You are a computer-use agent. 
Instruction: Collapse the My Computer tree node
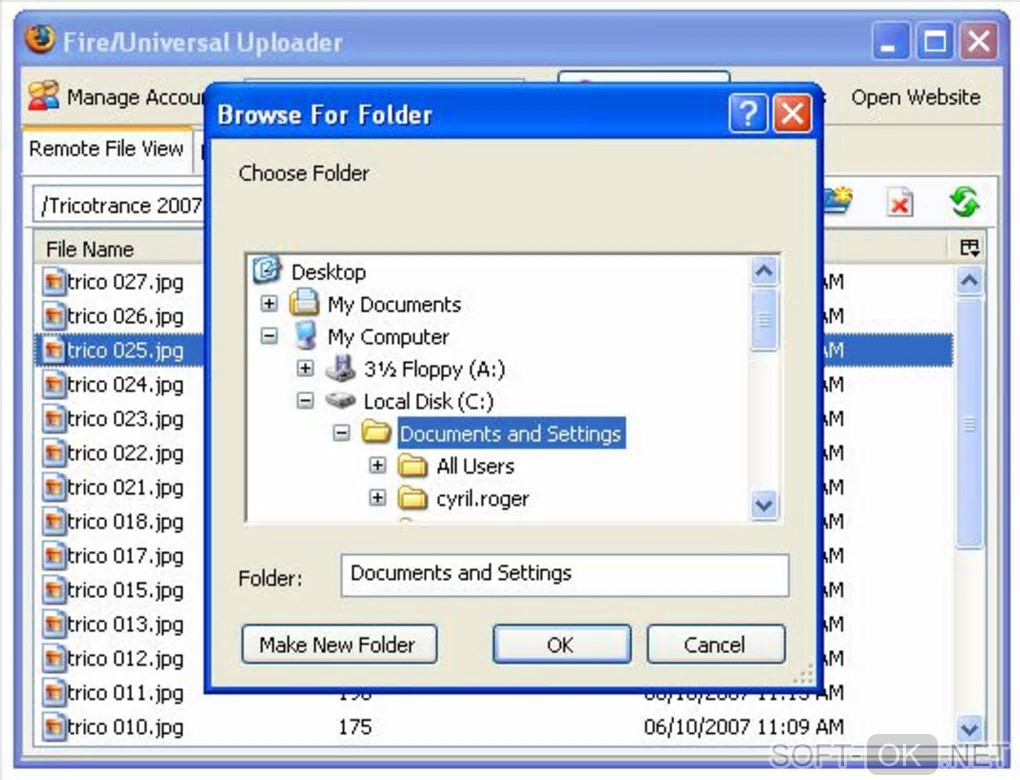tap(269, 336)
